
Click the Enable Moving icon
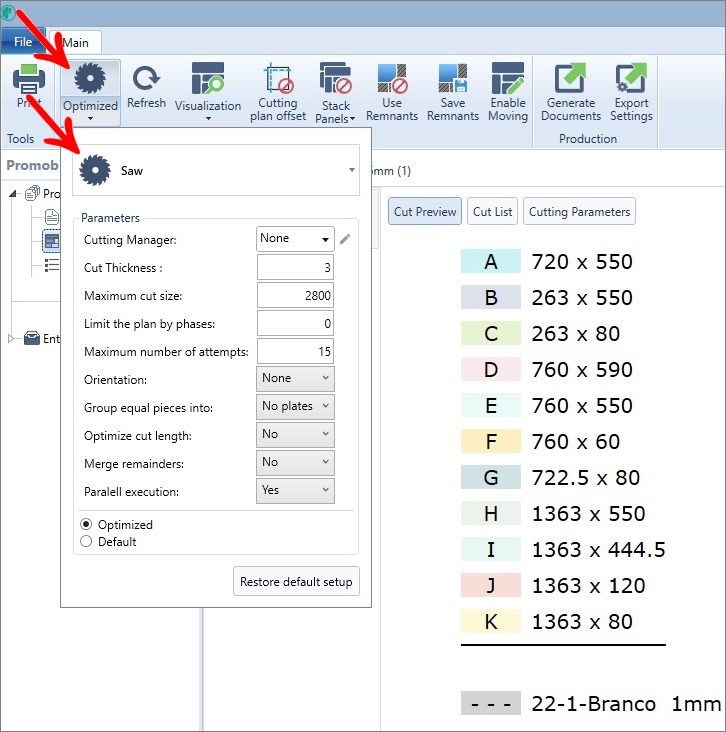508,78
